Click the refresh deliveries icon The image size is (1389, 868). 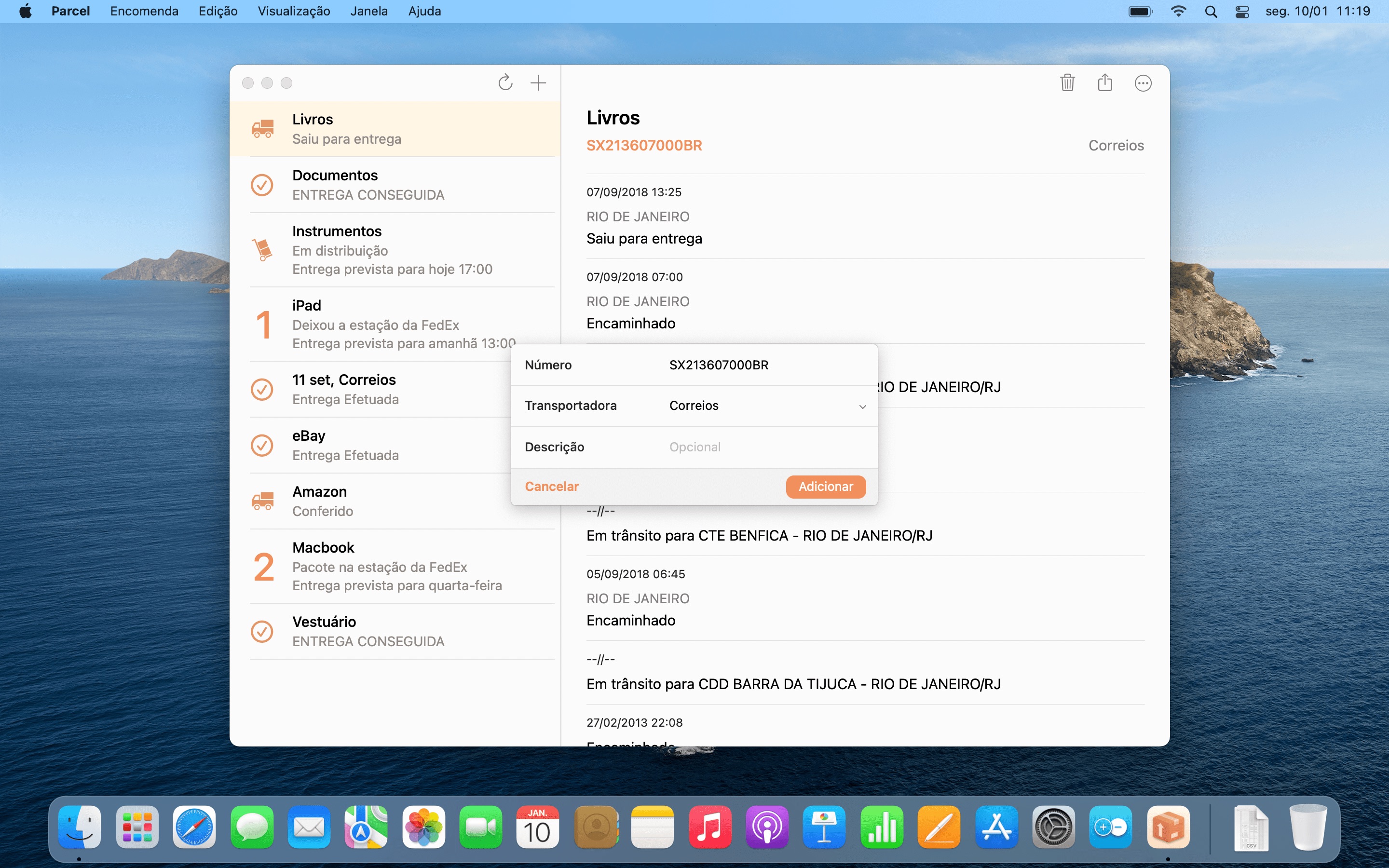pos(505,82)
